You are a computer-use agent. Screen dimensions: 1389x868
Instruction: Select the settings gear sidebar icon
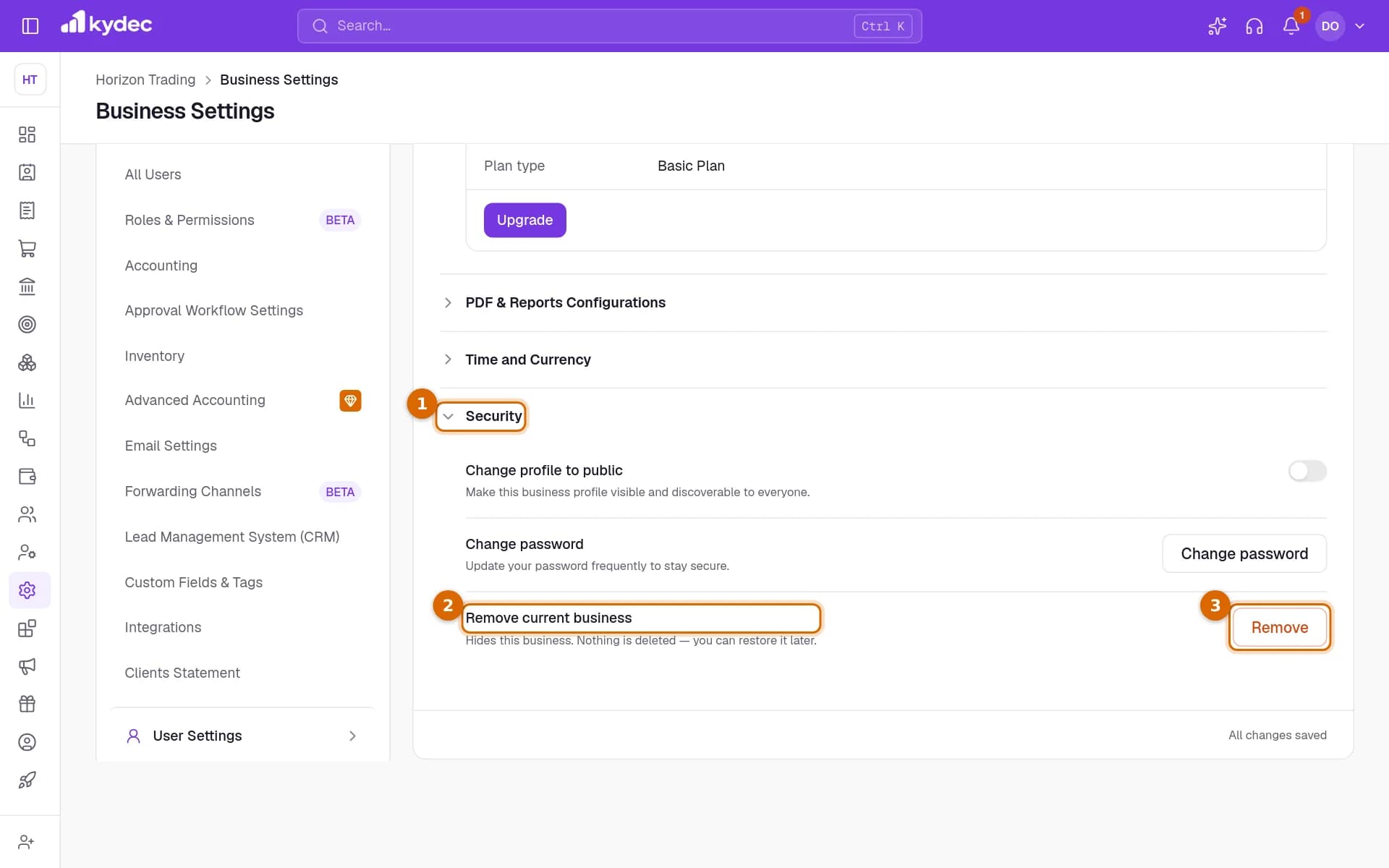pyautogui.click(x=27, y=590)
